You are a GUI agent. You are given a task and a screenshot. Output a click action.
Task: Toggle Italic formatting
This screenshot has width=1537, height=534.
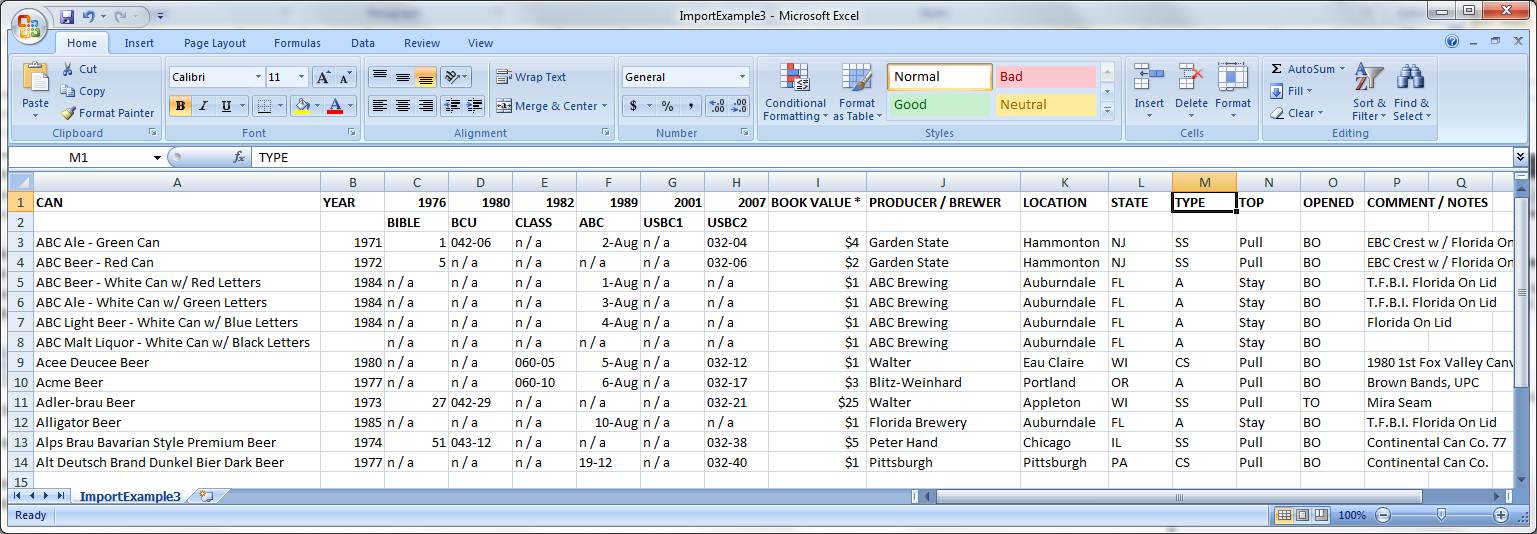204,106
